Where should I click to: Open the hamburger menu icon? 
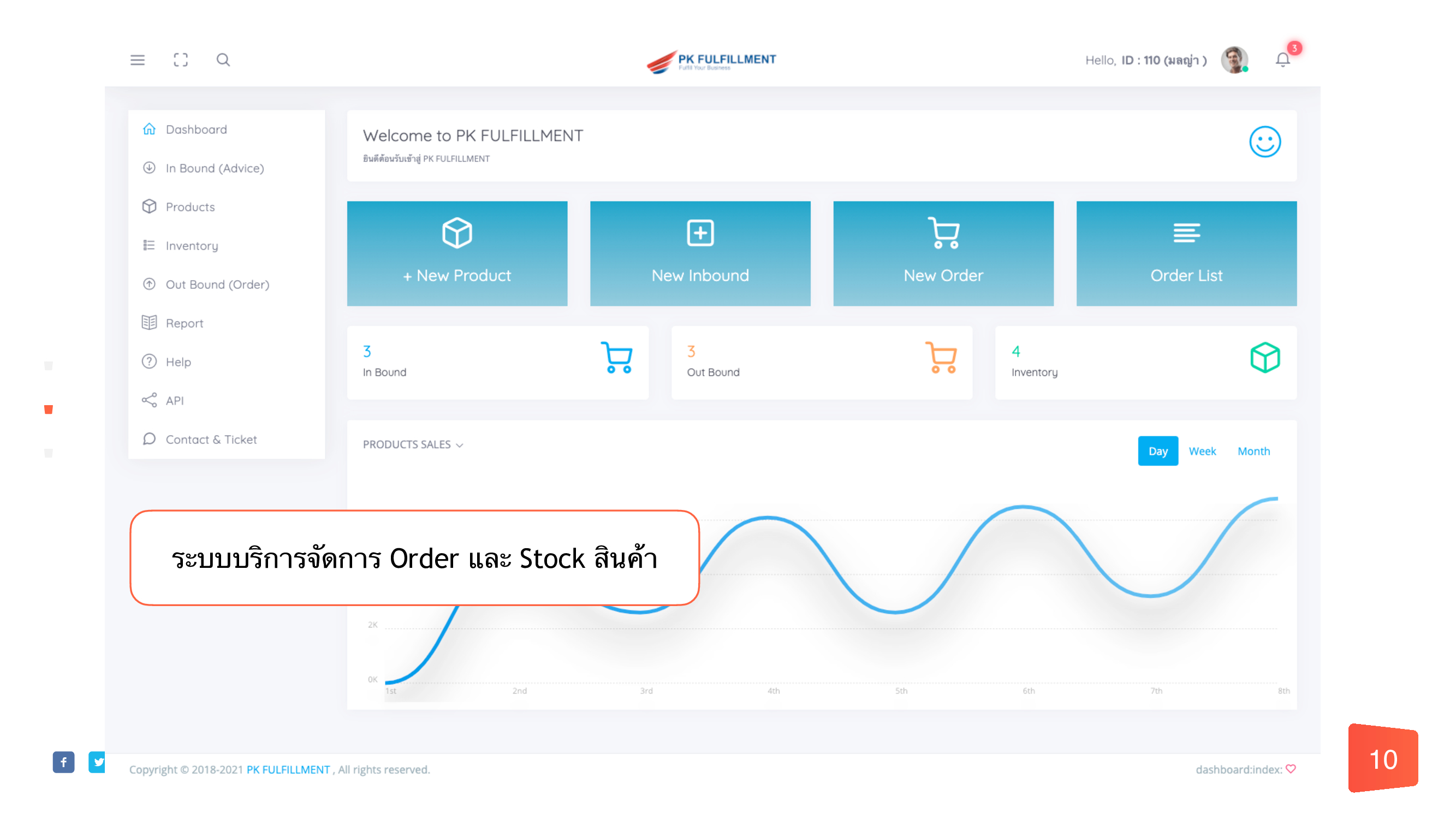pyautogui.click(x=138, y=60)
